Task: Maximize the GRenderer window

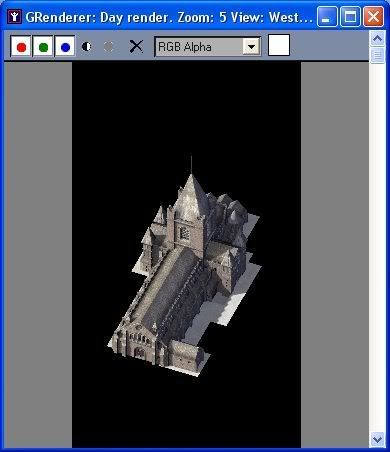Action: tap(350, 16)
